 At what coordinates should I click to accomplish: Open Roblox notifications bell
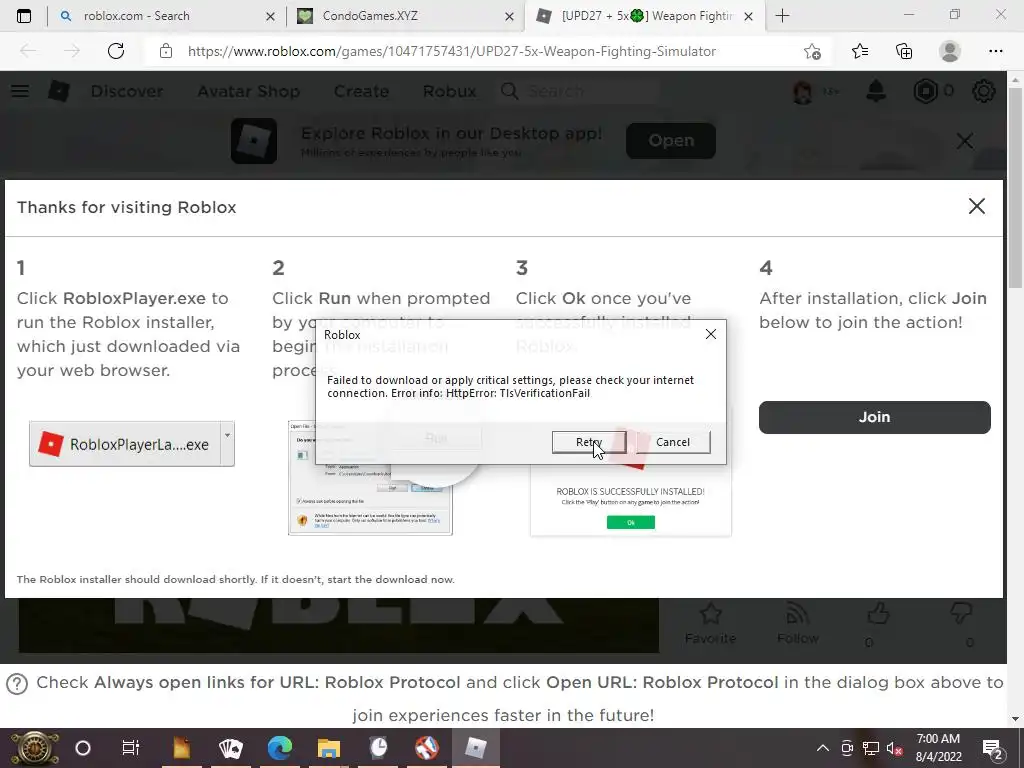coord(876,91)
